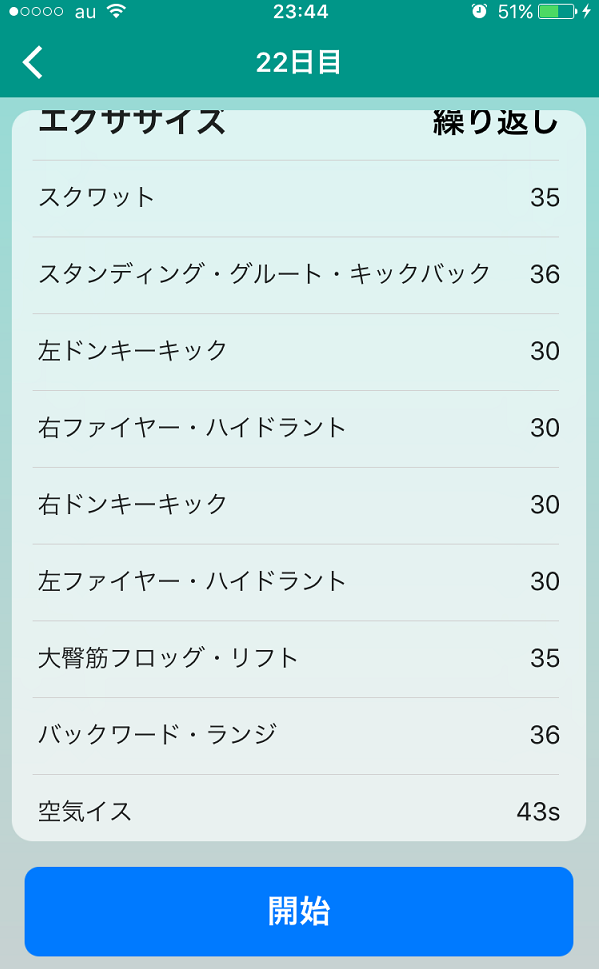
Task: Tap the alarm clock status icon
Action: point(479,11)
